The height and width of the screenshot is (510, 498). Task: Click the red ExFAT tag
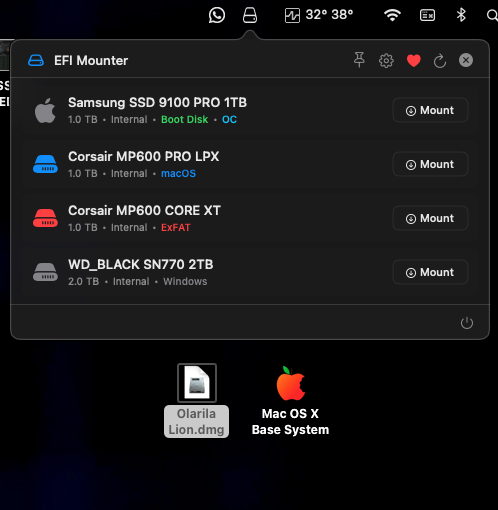[176, 227]
